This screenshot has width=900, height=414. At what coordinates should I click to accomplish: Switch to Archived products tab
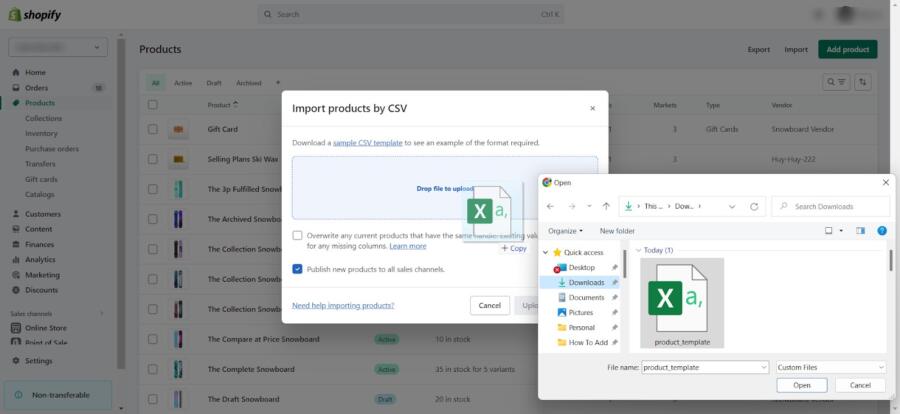point(249,83)
